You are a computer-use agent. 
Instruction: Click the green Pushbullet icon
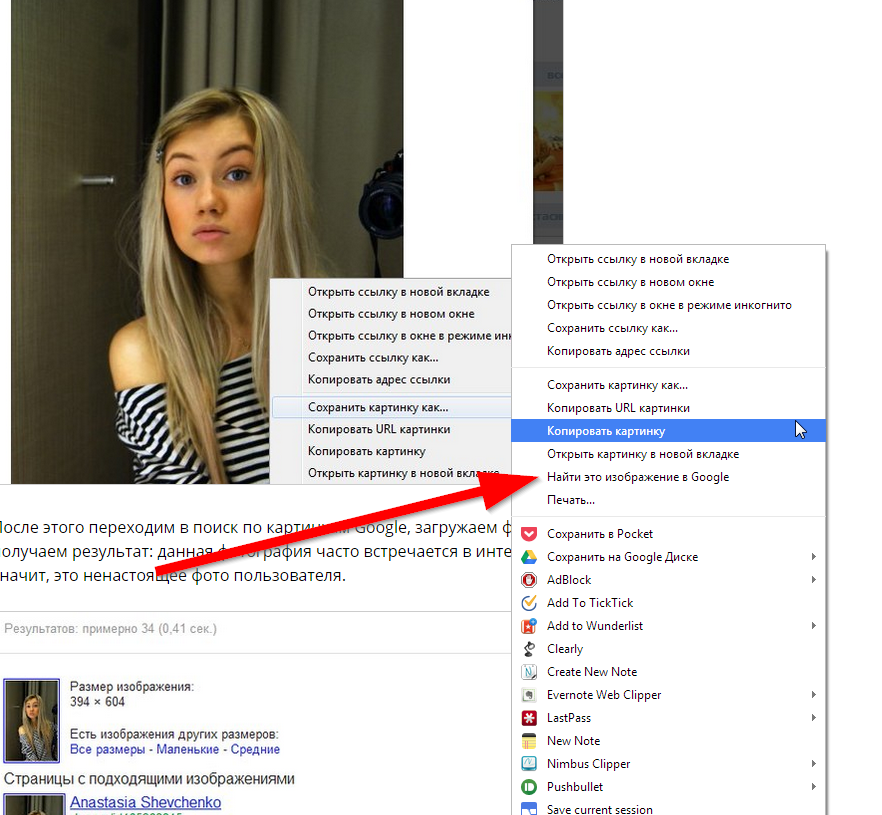tap(529, 787)
